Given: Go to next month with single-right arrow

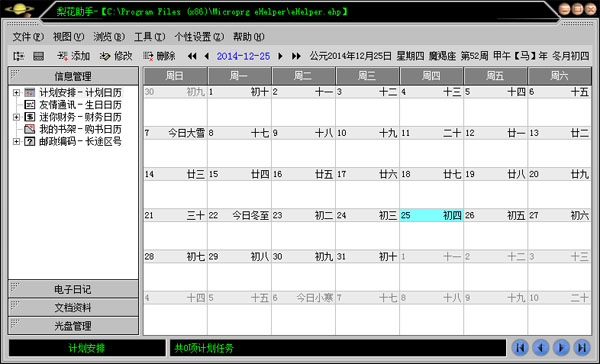Looking at the screenshot, I should point(280,56).
